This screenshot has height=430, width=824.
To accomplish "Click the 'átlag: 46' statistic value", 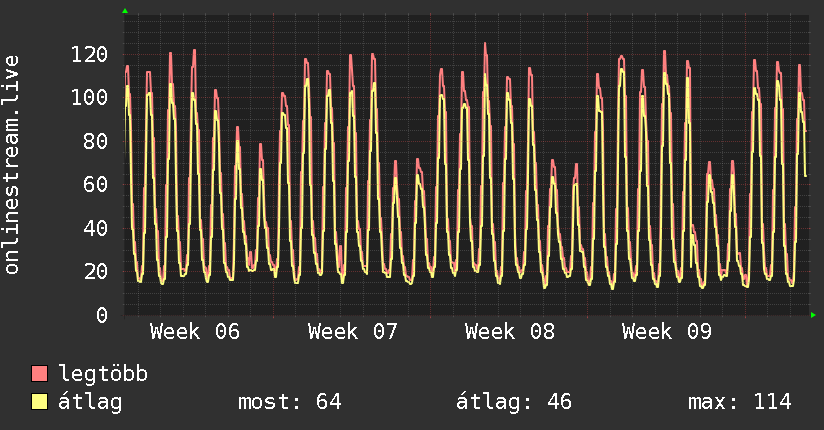I will click(x=513, y=402).
